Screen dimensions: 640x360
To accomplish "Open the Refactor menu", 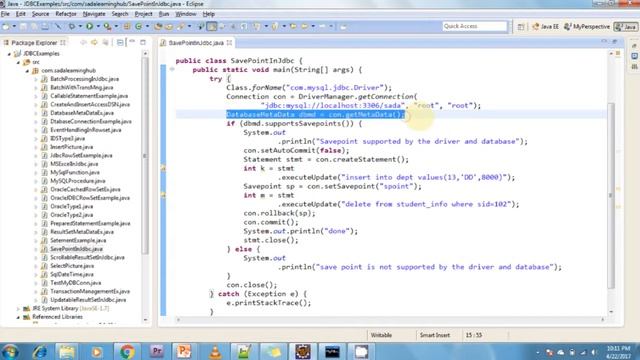I will (66, 14).
